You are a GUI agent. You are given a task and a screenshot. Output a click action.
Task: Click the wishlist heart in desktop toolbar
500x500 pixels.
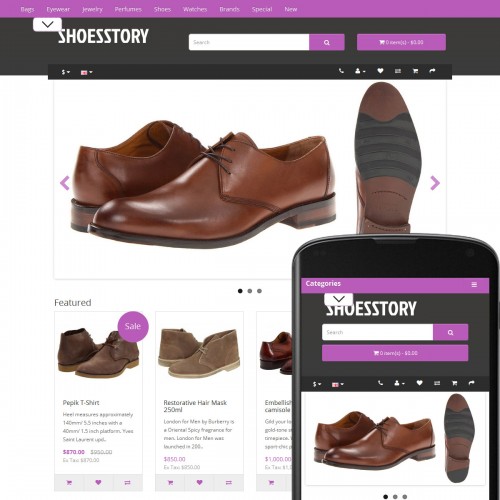point(380,71)
